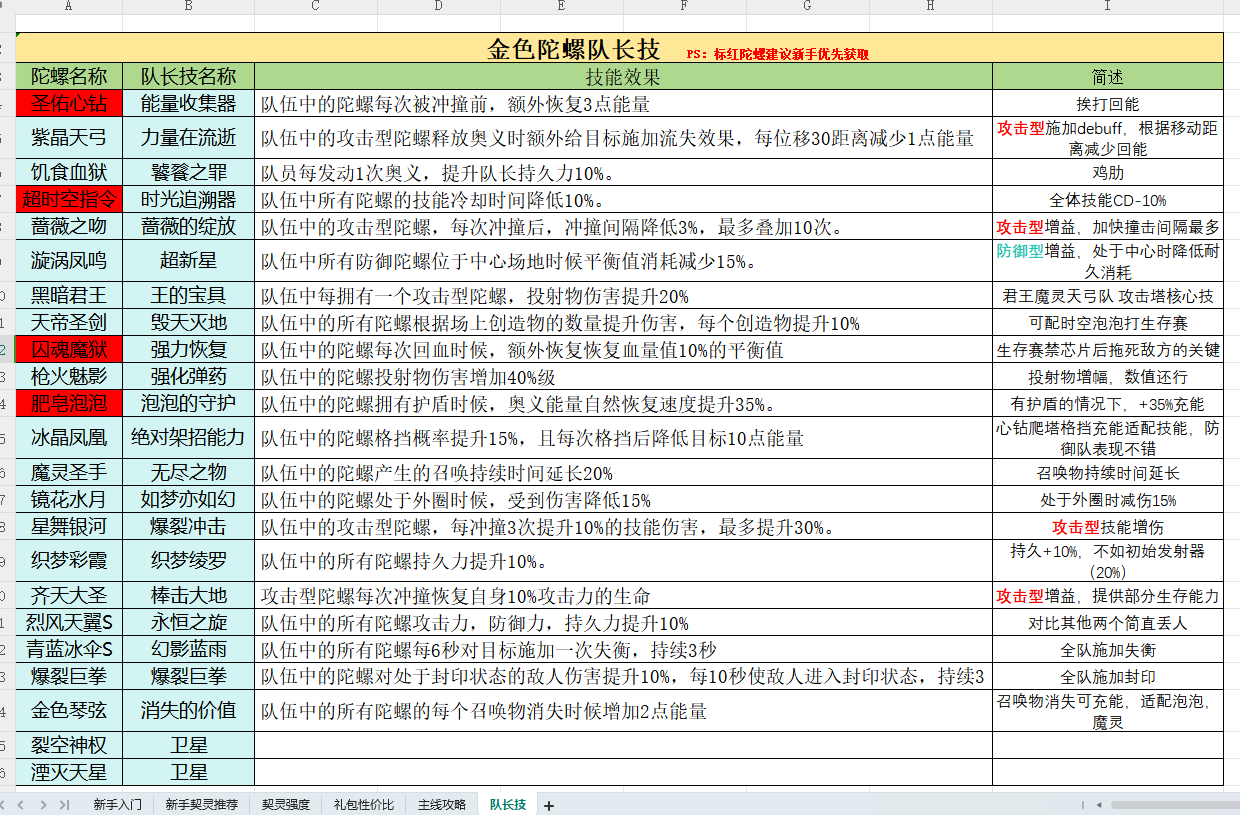Select the 枪火魅影 cell
The image size is (1240, 815).
tap(69, 376)
